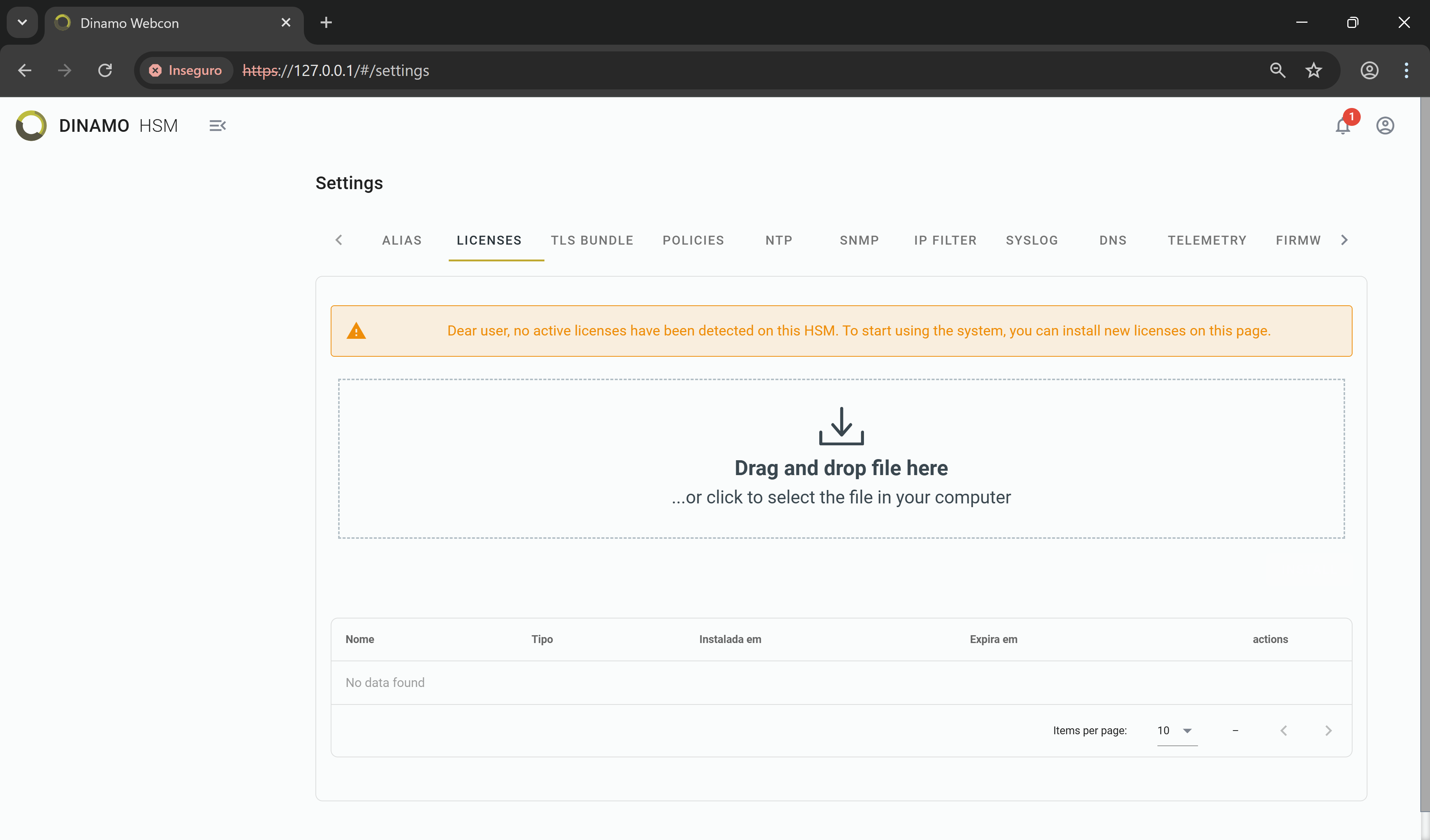Go to next table page
Viewport: 1430px width, 840px height.
(x=1328, y=731)
